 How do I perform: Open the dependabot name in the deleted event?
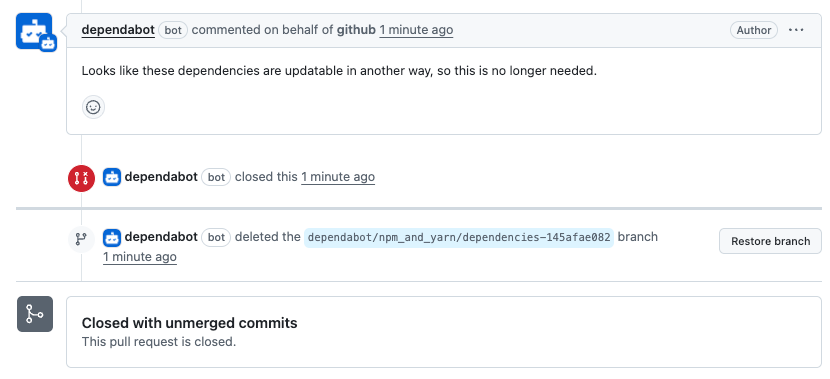[x=161, y=237]
